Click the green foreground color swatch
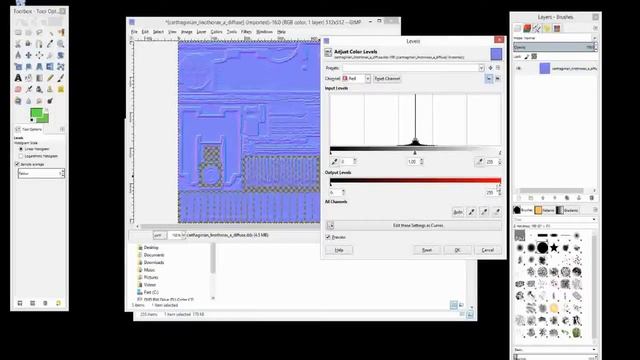Image resolution: width=640 pixels, height=360 pixels. (36, 113)
